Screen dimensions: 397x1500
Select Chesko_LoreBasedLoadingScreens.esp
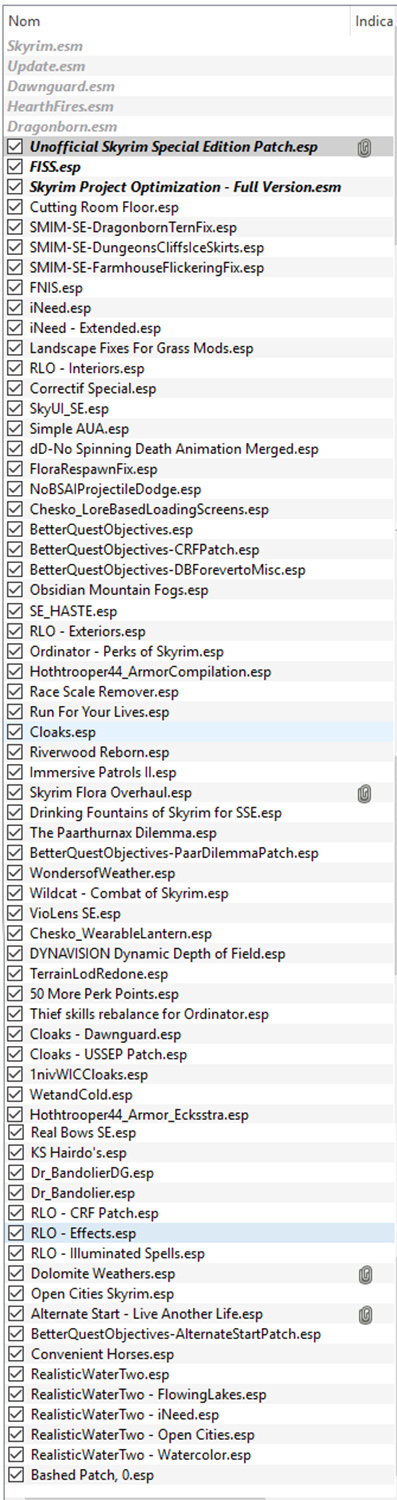pyautogui.click(x=149, y=509)
